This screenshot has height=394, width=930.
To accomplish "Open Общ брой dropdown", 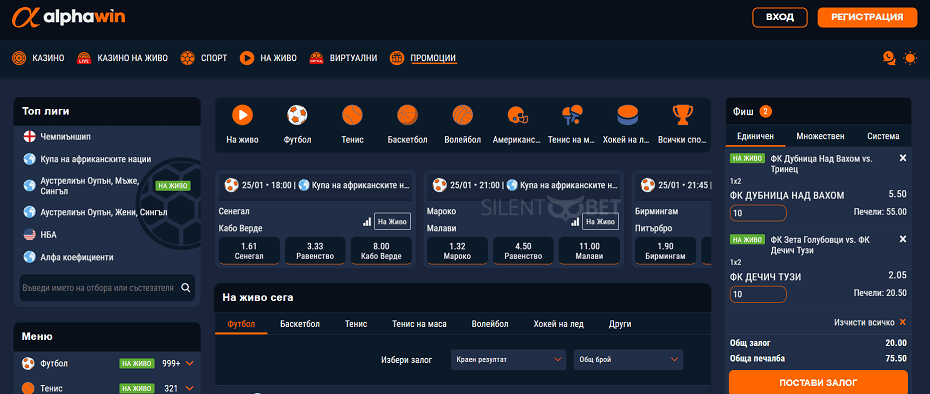I will coord(628,360).
